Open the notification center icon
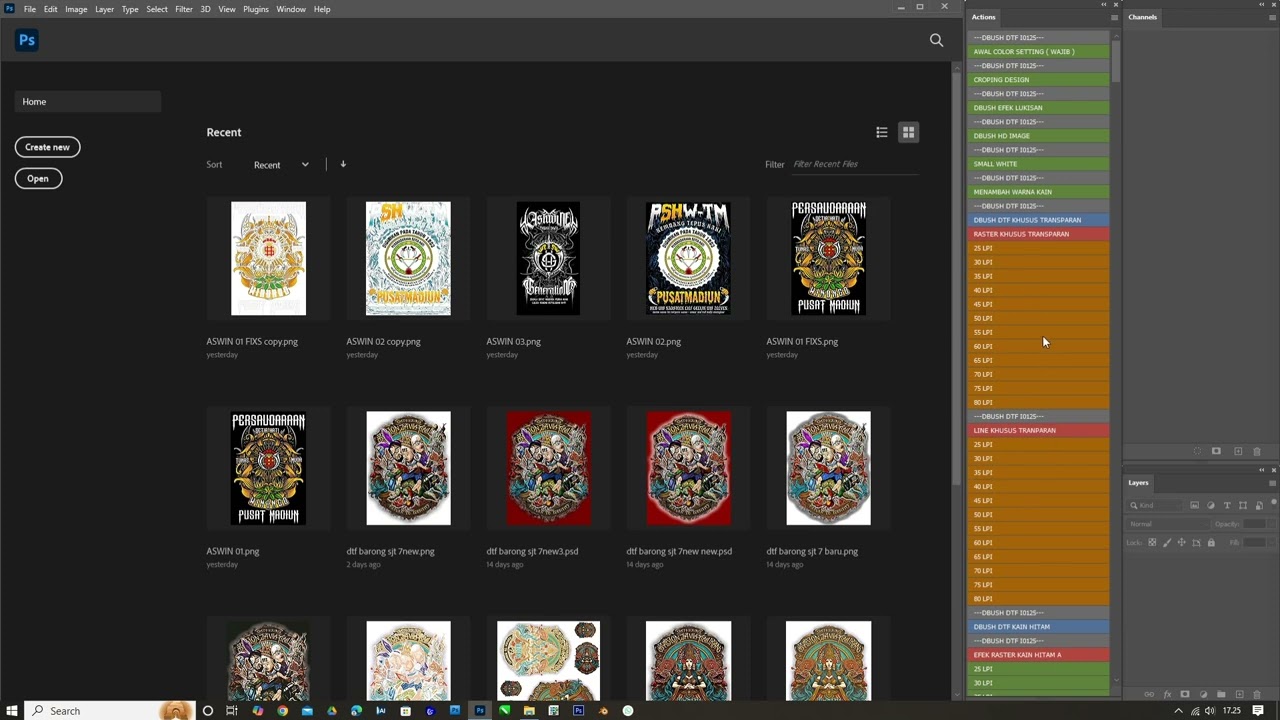The height and width of the screenshot is (720, 1280). 1257,710
